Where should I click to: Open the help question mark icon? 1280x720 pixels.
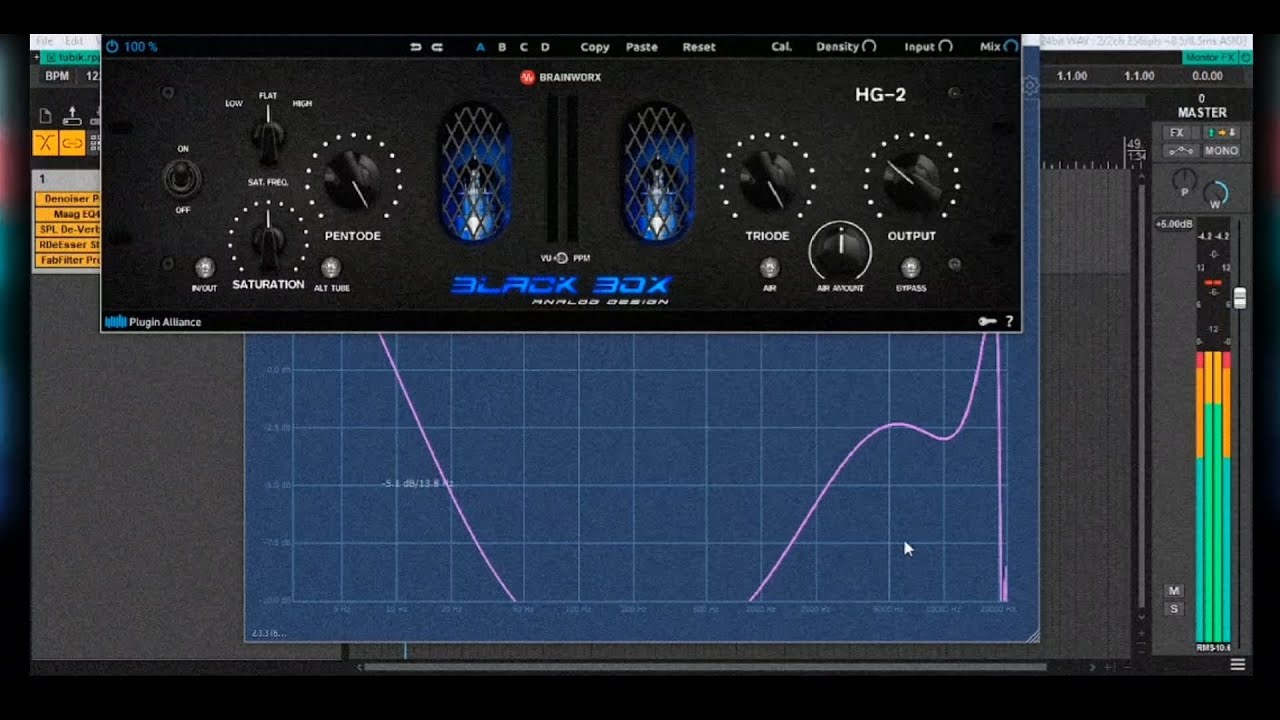[1009, 322]
